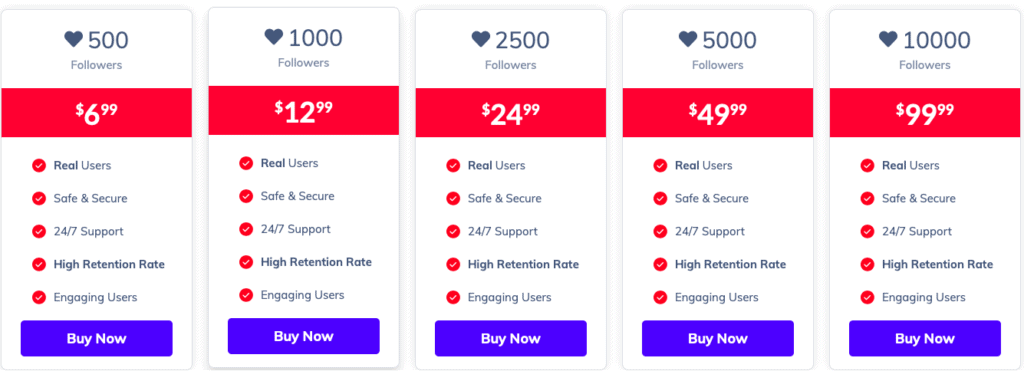Click High Retention Rate checkmark in 10000 plan
This screenshot has width=1024, height=371.
pyautogui.click(x=867, y=264)
